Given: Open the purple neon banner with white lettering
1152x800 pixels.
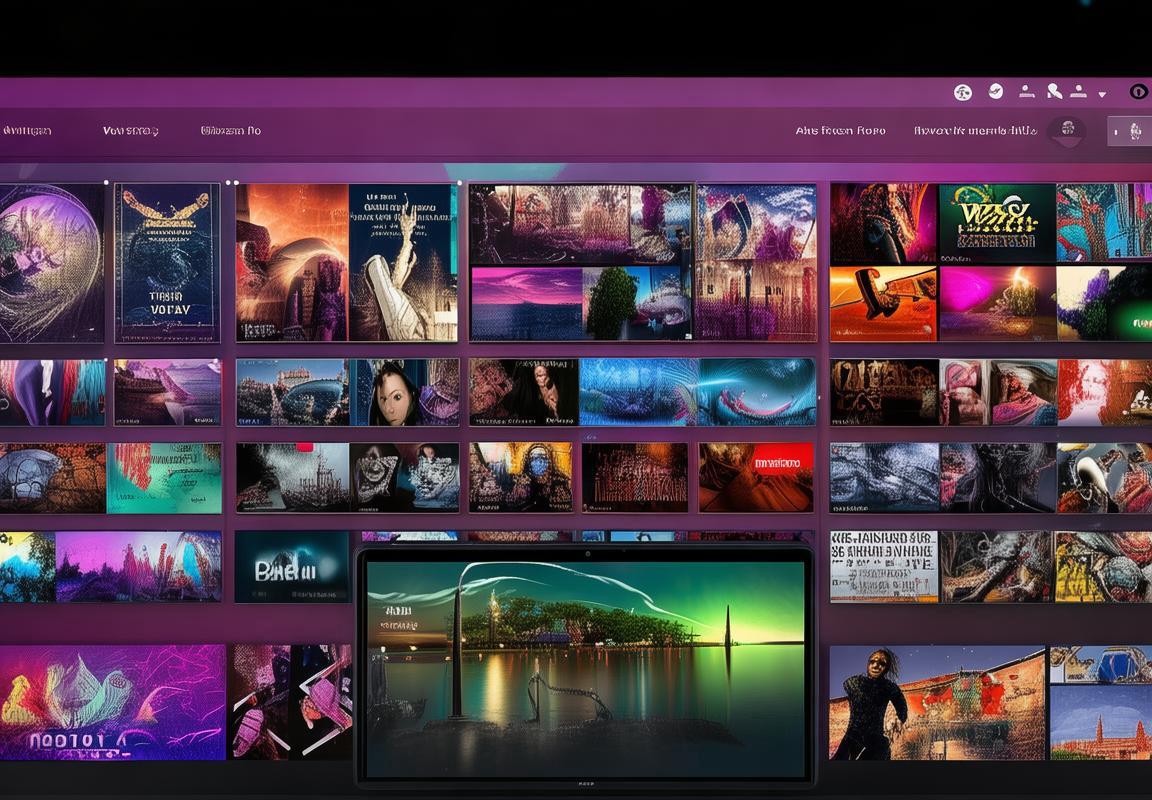Looking at the screenshot, I should pyautogui.click(x=112, y=702).
